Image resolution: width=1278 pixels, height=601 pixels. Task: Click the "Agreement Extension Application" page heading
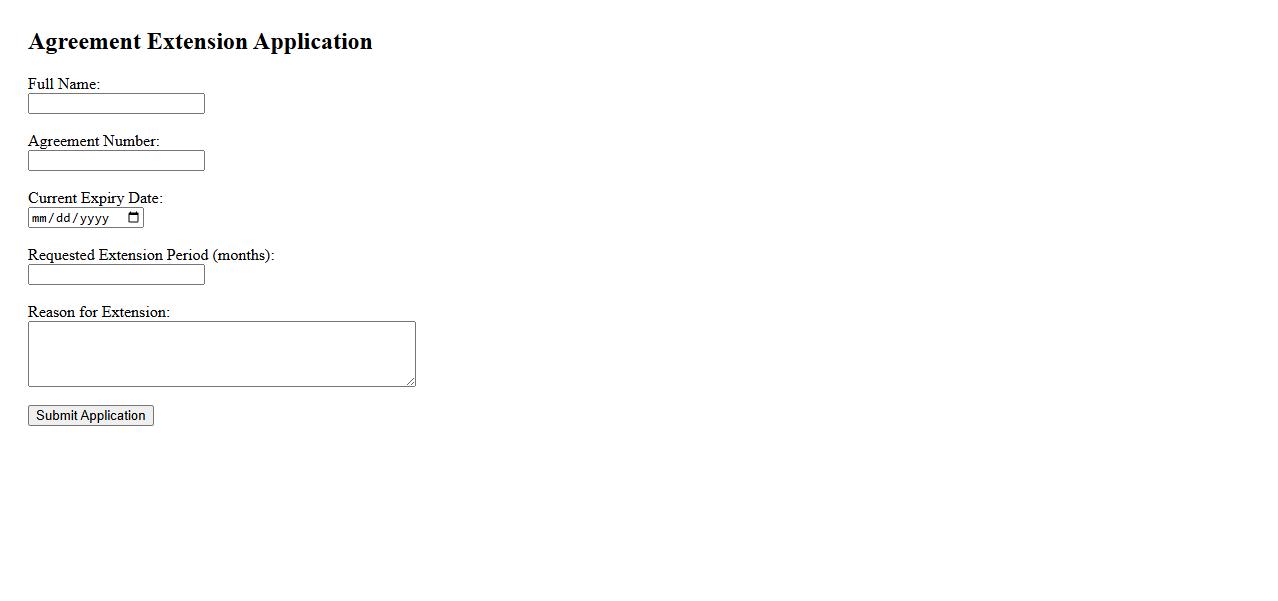[200, 42]
